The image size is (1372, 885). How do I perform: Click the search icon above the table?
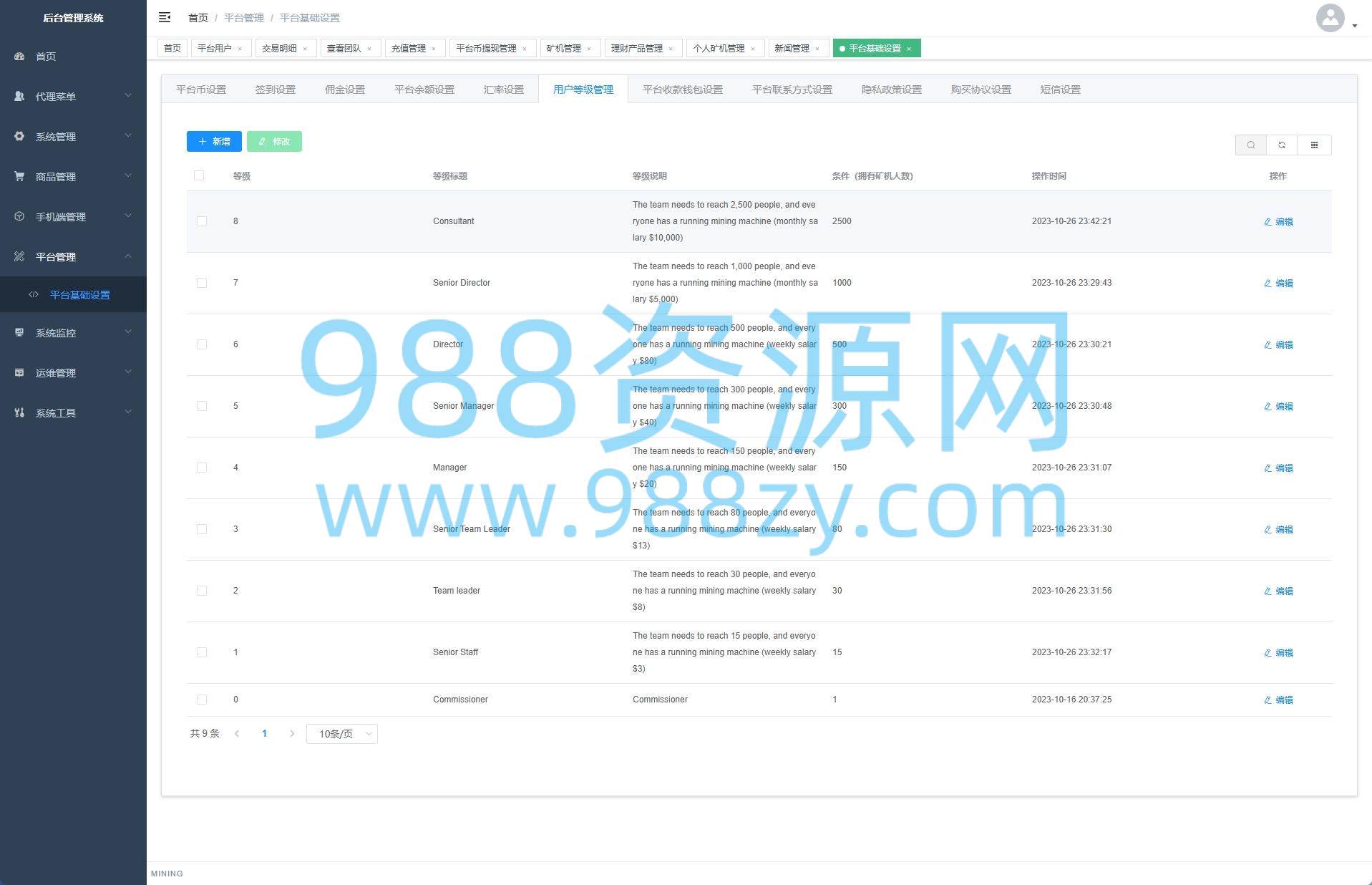point(1250,145)
